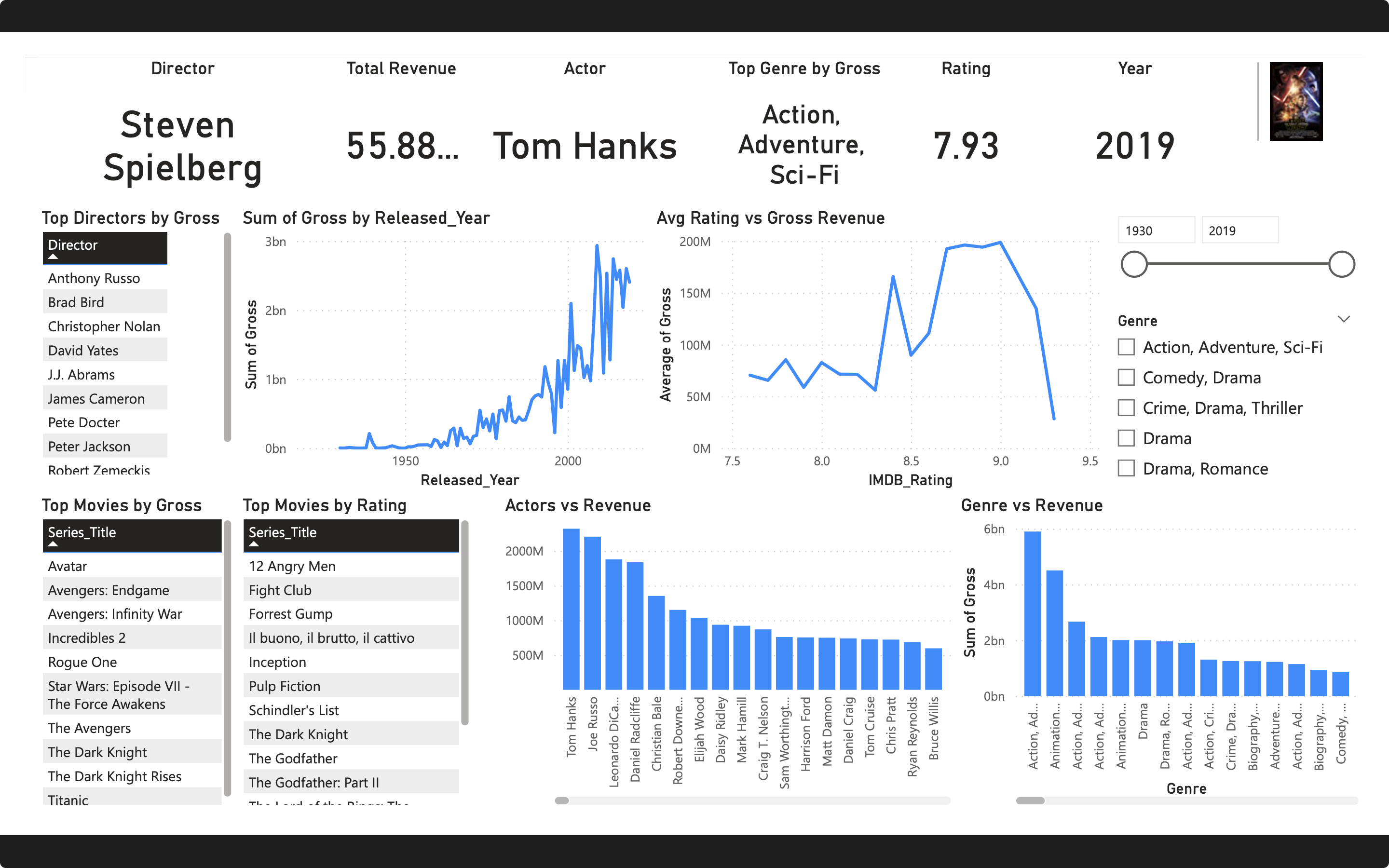Click the 2019 year input field
Viewport: 1389px width, 868px height.
tap(1240, 230)
